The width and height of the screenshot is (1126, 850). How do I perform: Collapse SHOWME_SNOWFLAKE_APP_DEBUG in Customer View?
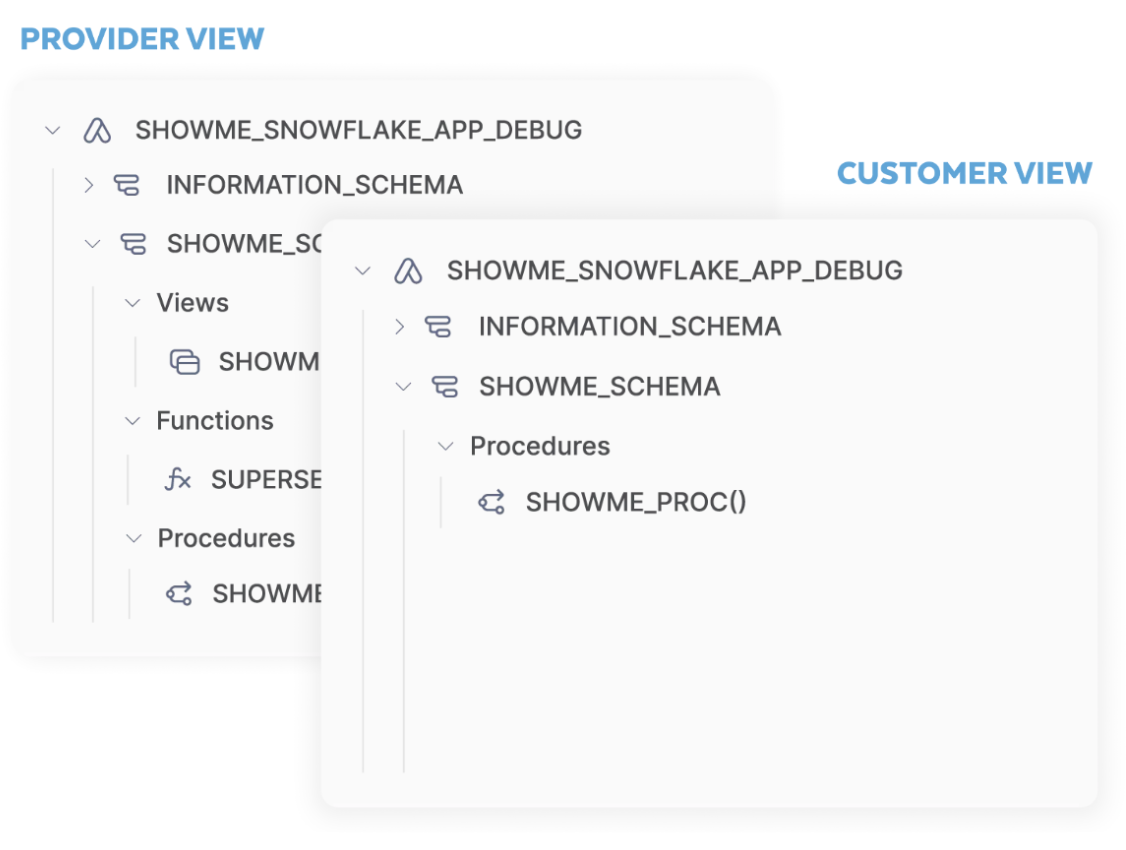[x=363, y=271]
